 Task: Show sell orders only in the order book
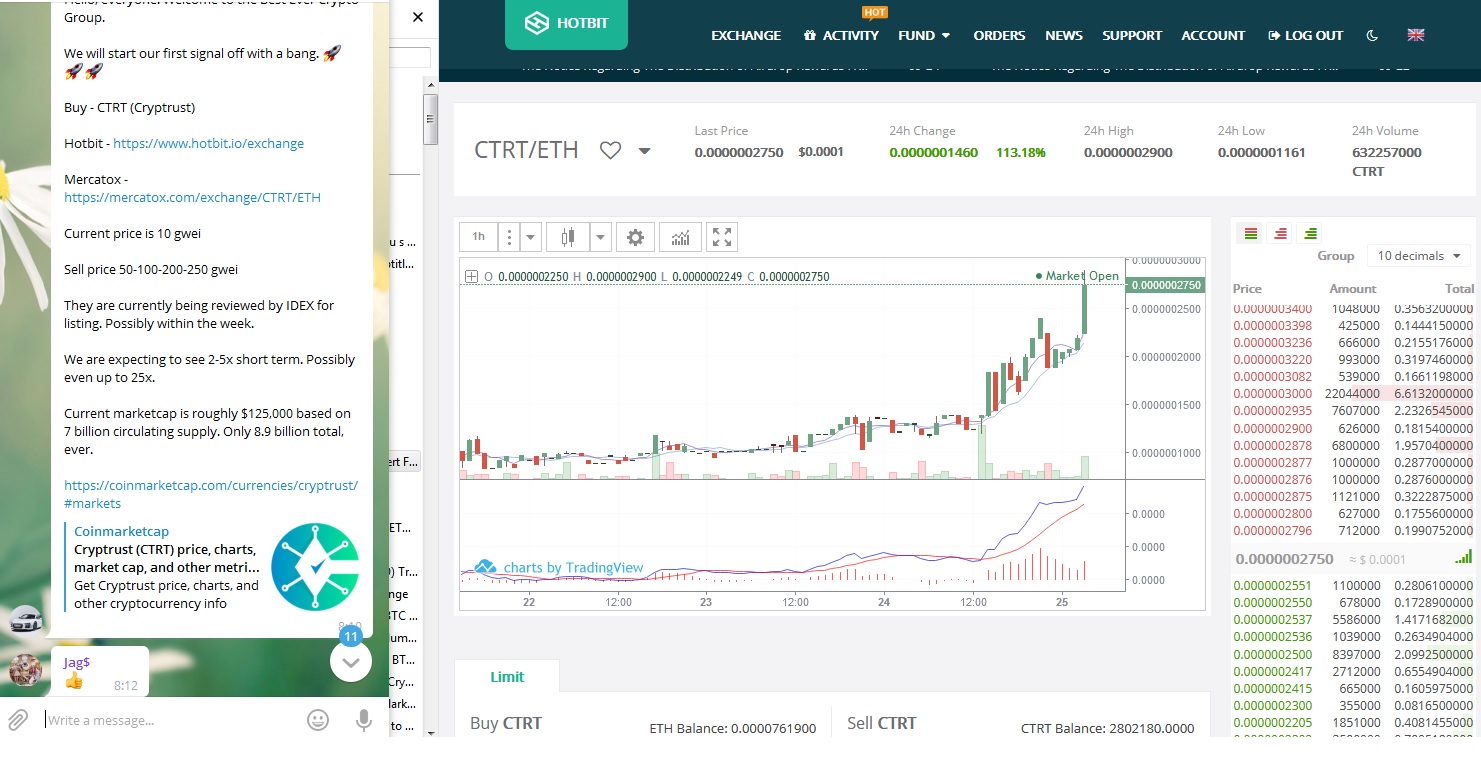[x=1280, y=233]
